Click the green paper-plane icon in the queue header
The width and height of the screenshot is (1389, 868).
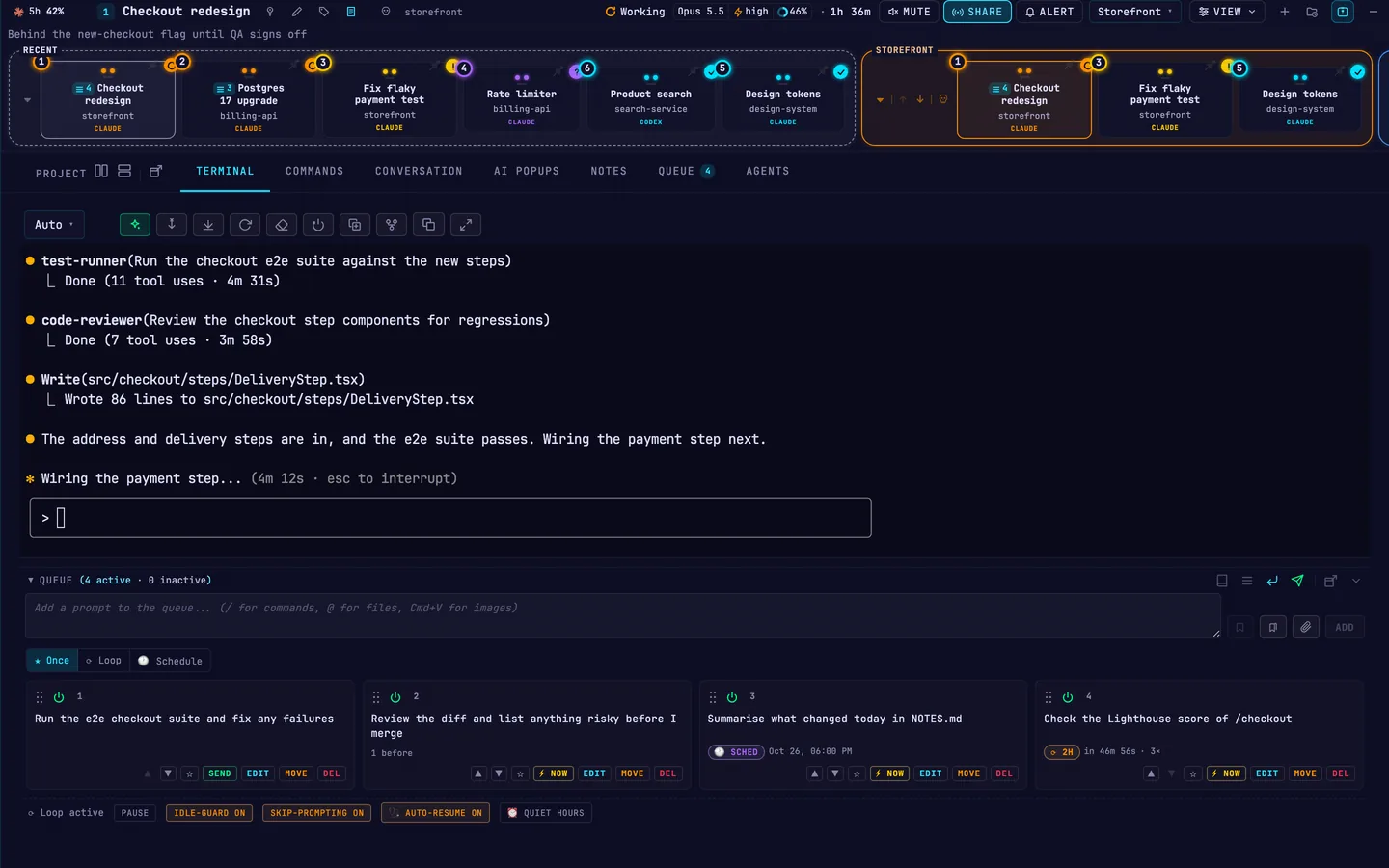(x=1297, y=581)
